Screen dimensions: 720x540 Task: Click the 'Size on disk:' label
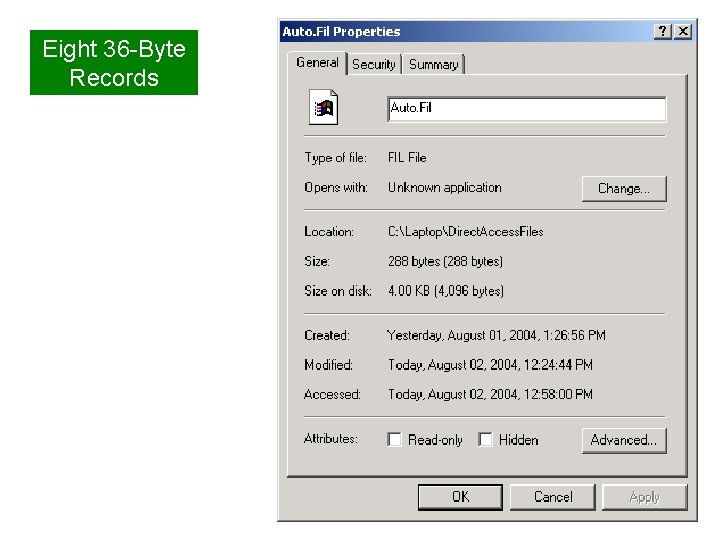pyautogui.click(x=338, y=291)
